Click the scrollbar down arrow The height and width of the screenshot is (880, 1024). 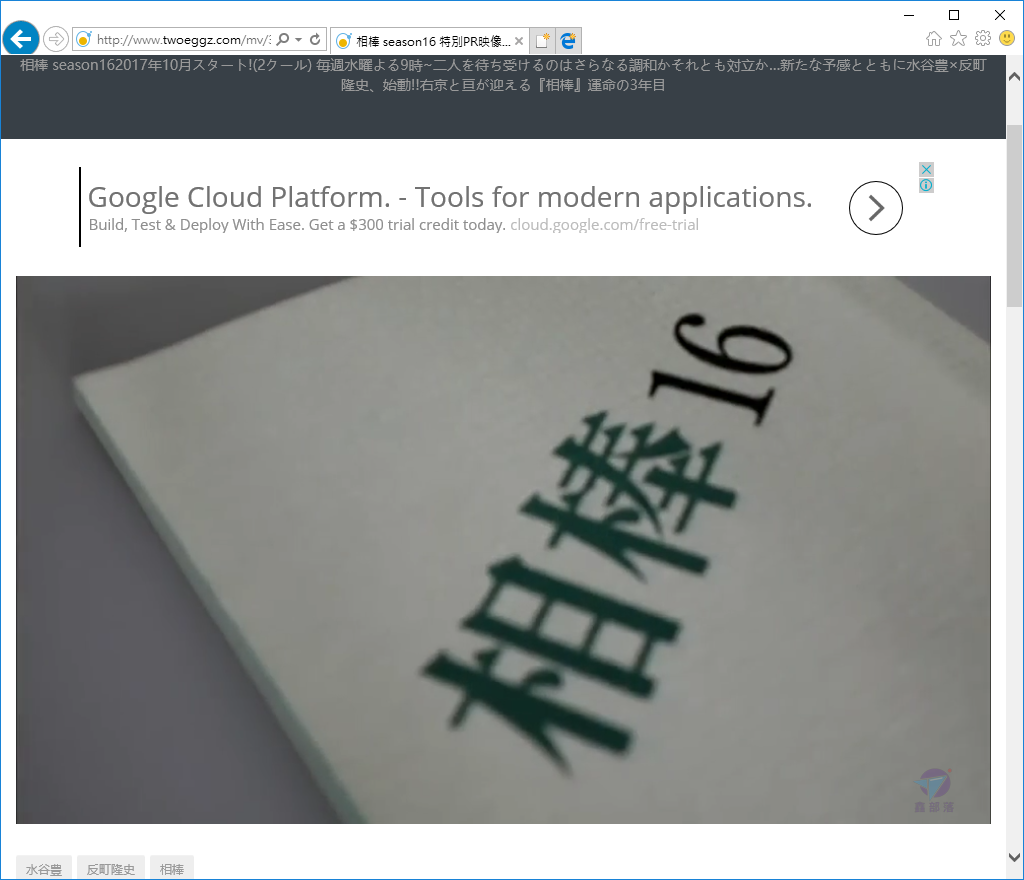point(1014,857)
